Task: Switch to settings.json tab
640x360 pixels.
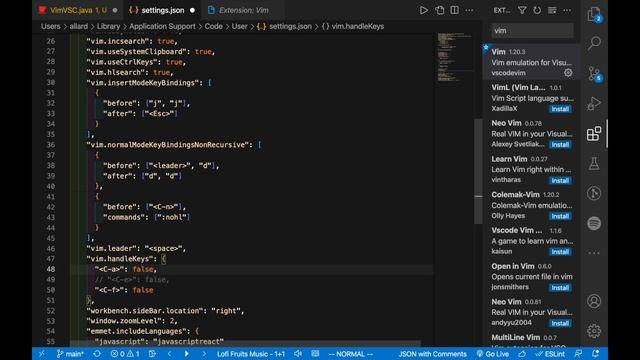Action: click(162, 10)
